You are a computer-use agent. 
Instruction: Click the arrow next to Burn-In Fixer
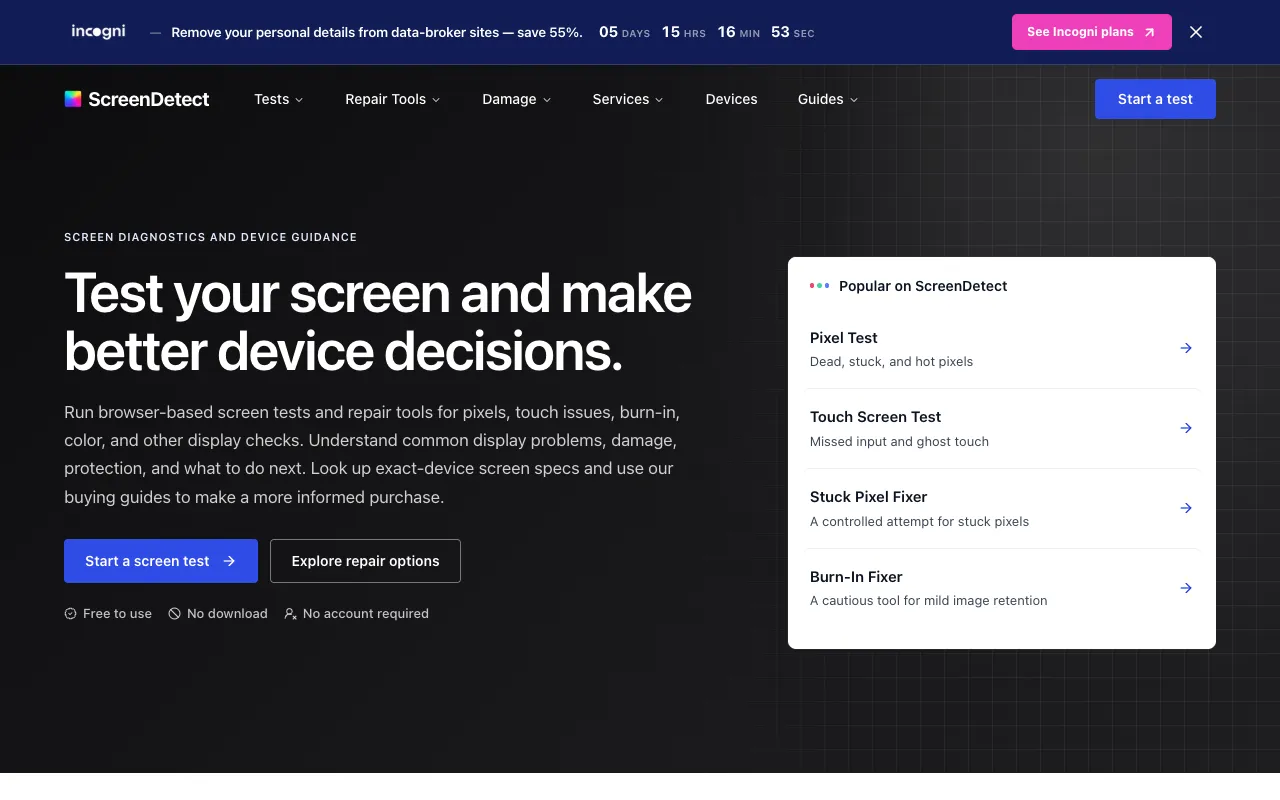1186,588
